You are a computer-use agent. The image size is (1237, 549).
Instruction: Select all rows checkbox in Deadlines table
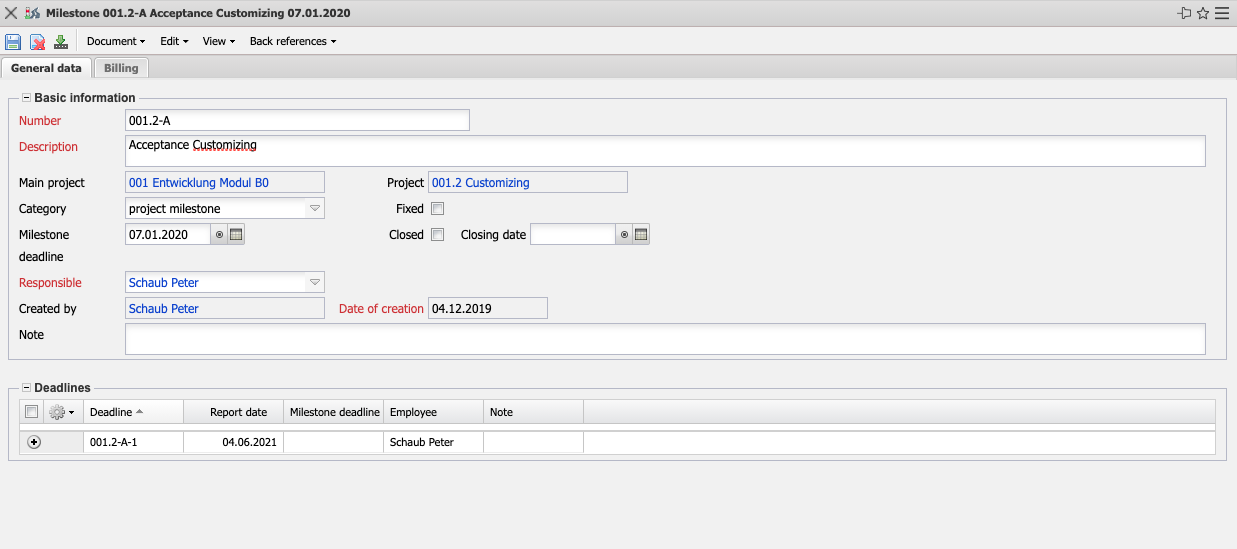pos(32,412)
